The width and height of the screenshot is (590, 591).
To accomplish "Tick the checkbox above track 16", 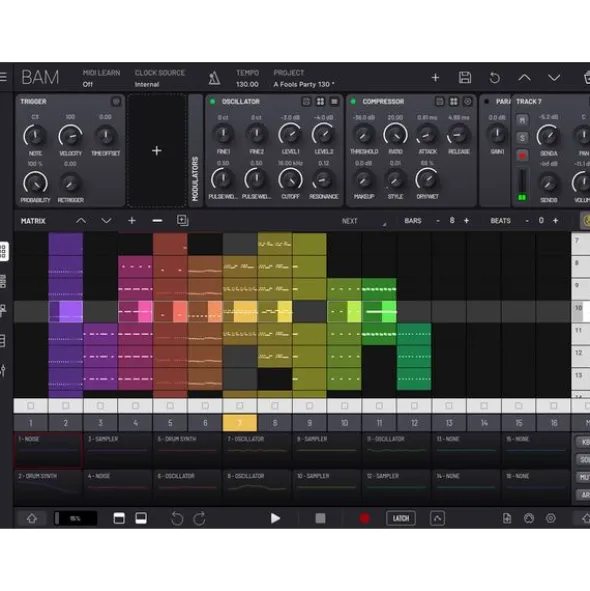I will click(x=553, y=406).
